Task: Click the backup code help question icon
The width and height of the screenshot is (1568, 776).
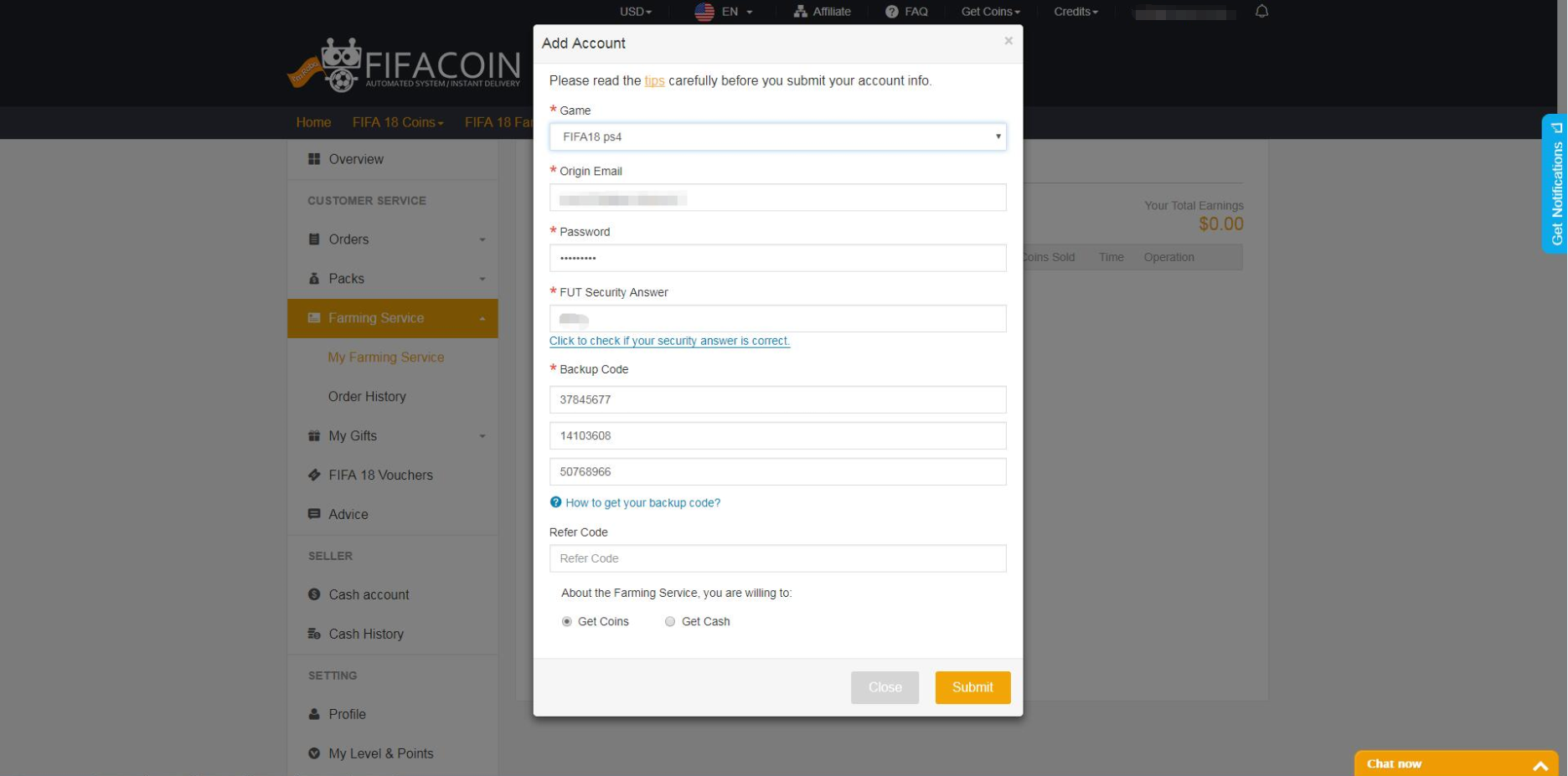Action: tap(555, 502)
